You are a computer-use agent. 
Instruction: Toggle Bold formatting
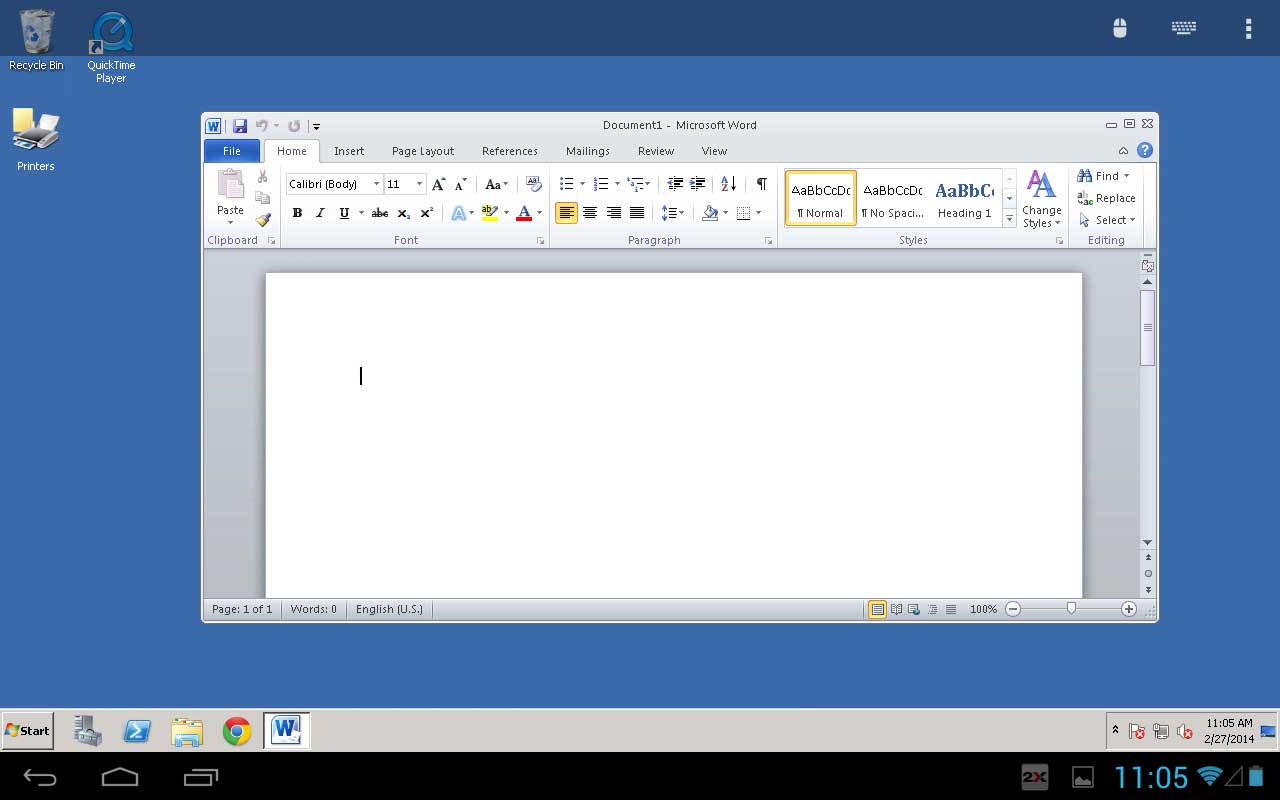[x=297, y=213]
